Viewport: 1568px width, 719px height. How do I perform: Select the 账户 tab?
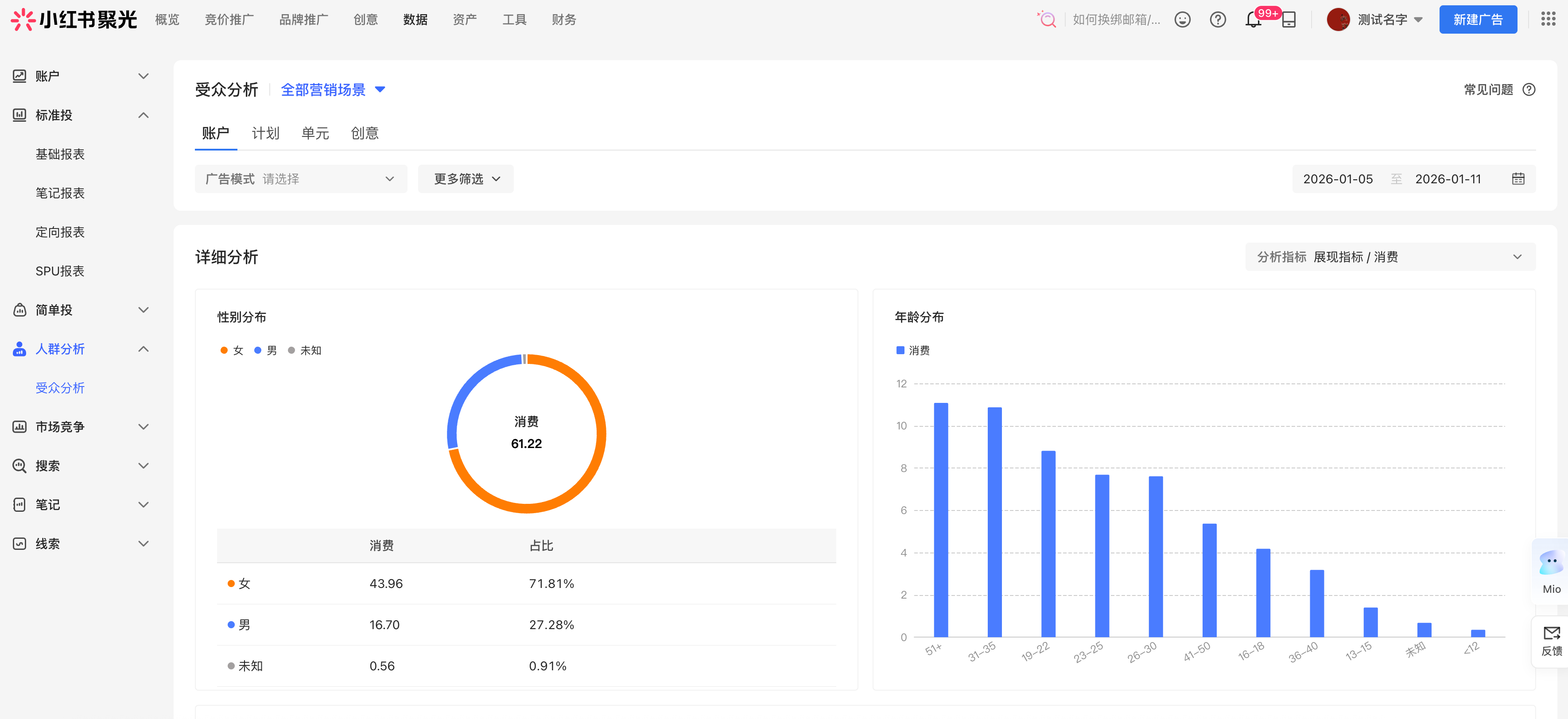pos(215,133)
